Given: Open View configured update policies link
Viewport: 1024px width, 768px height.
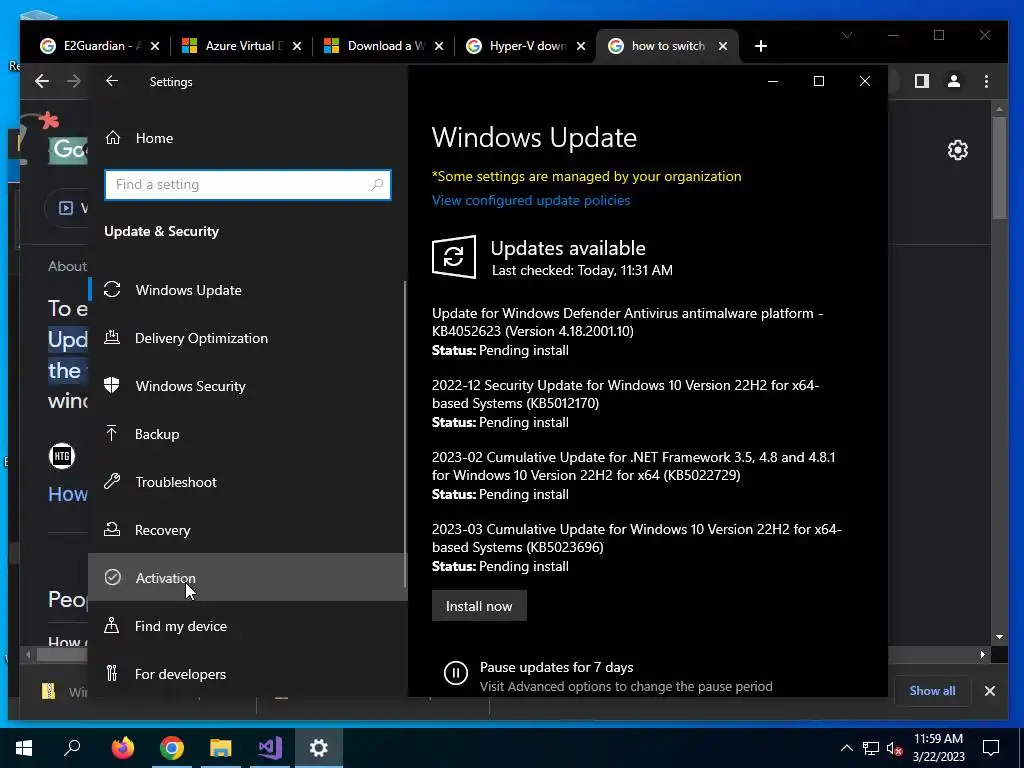Looking at the screenshot, I should click(531, 200).
